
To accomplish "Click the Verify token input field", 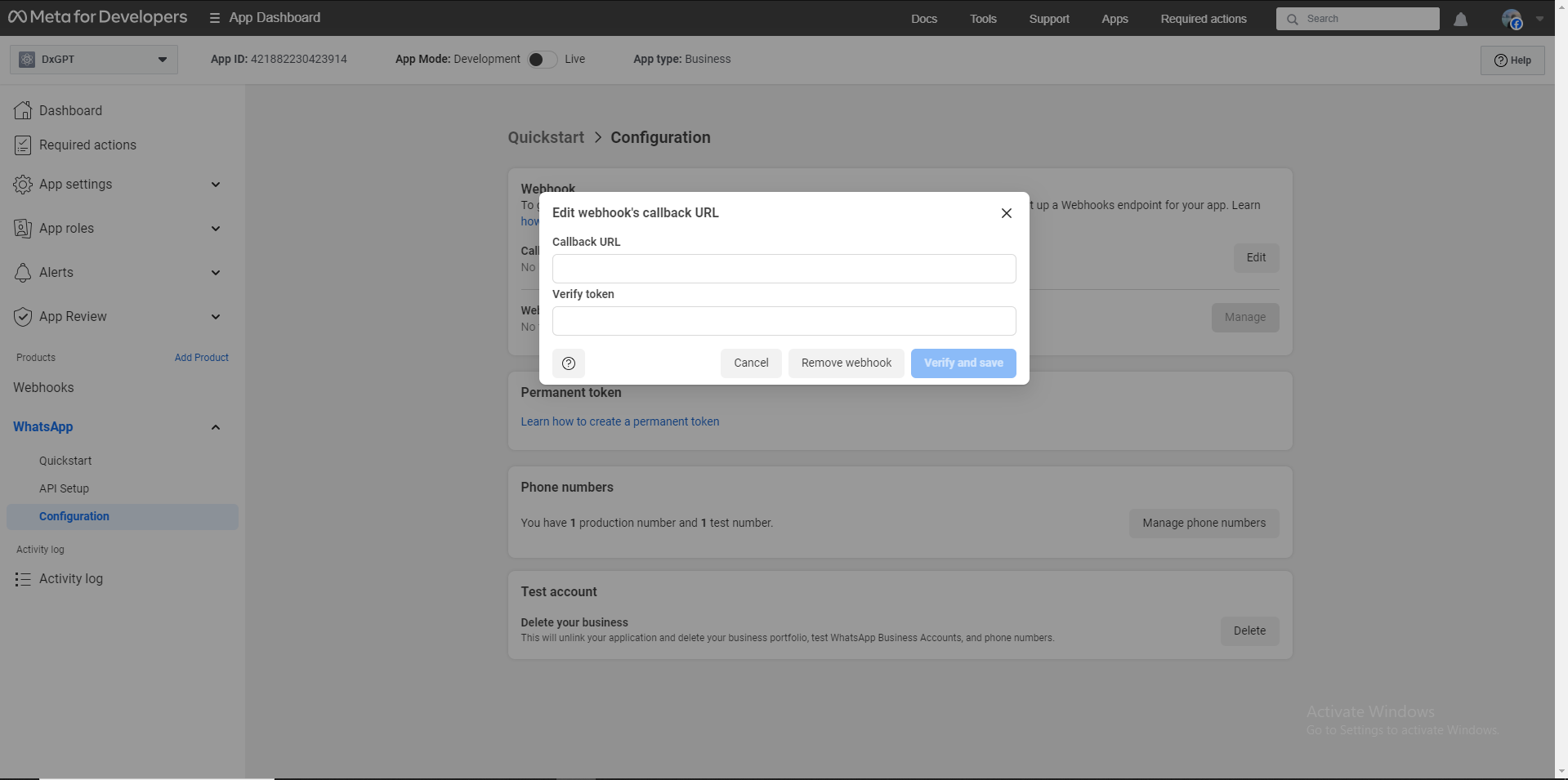I will 784,321.
